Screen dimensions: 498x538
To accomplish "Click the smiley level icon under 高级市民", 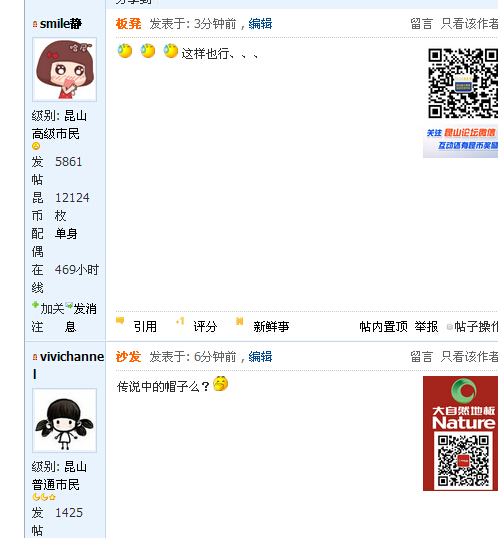I will coord(36,146).
